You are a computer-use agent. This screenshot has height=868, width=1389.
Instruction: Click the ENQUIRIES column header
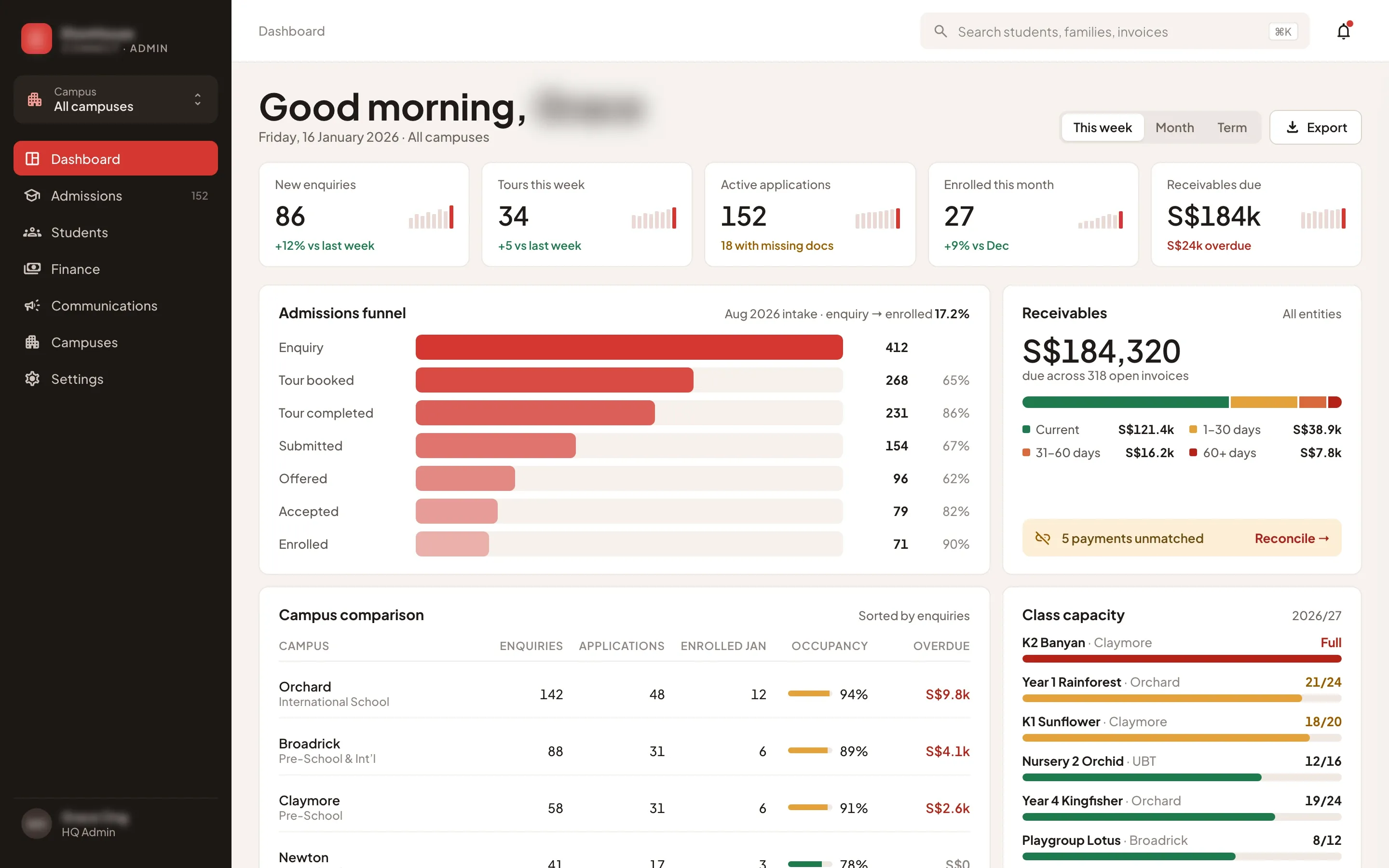tap(531, 646)
